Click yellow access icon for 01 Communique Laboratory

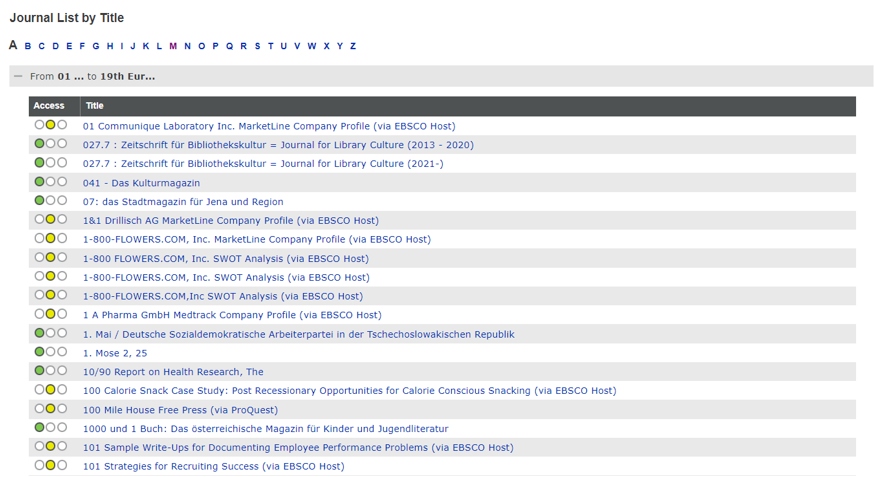pyautogui.click(x=50, y=125)
